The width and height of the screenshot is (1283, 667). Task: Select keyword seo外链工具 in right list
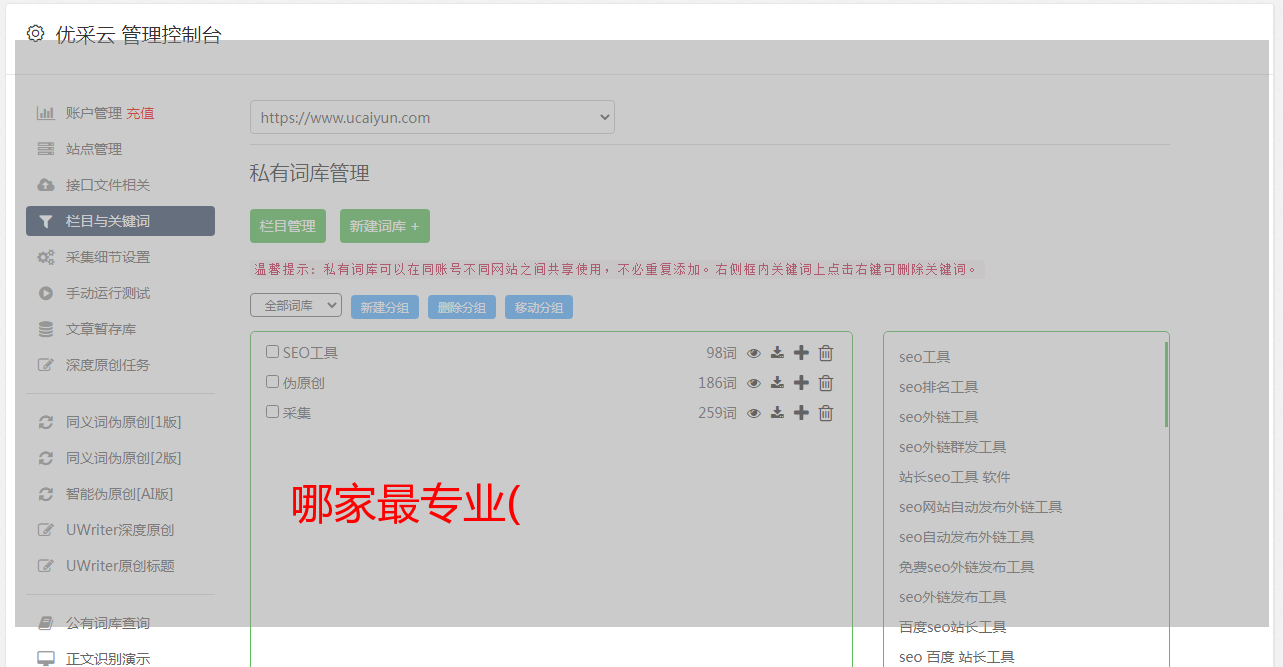[x=938, y=417]
